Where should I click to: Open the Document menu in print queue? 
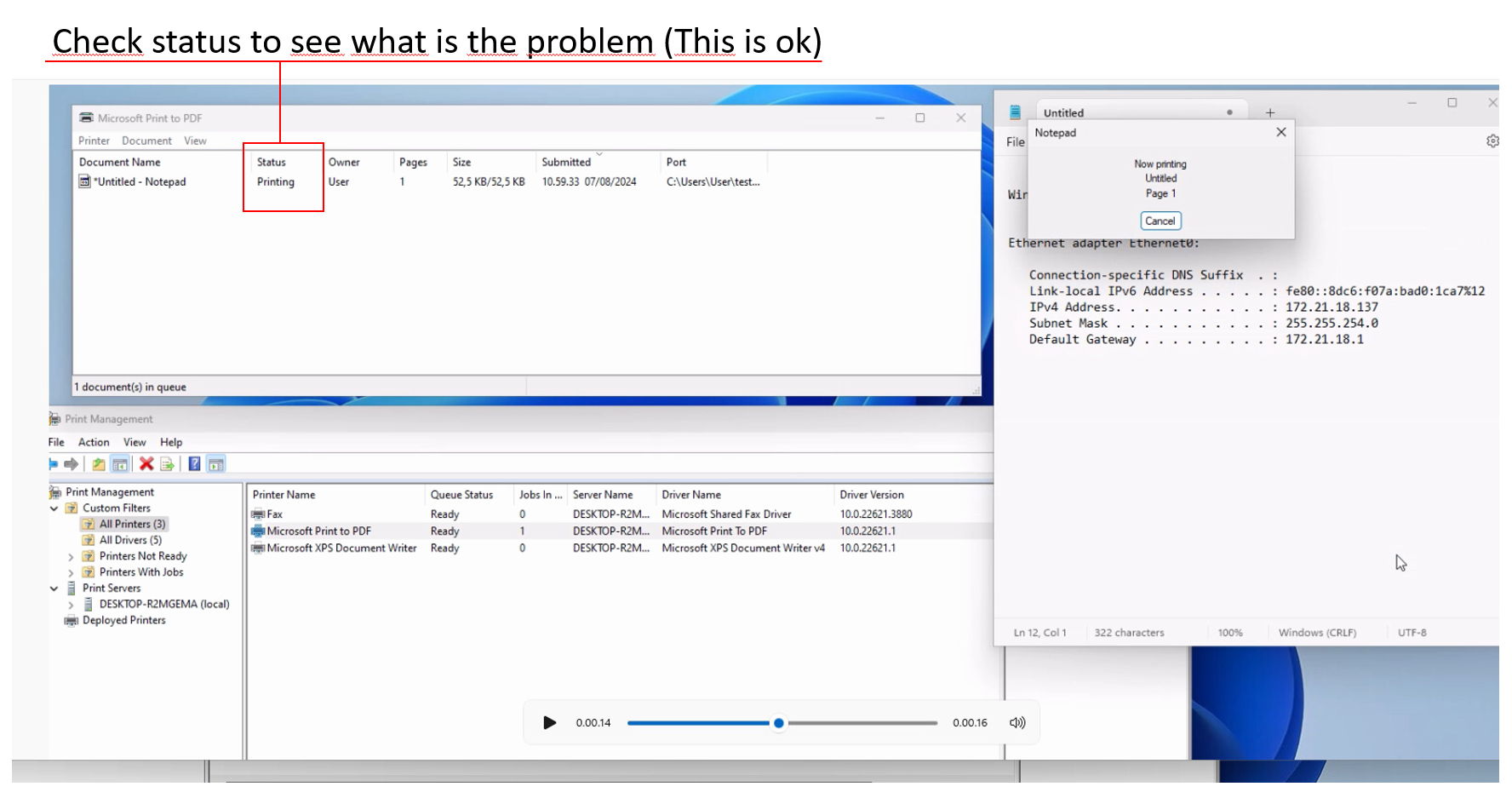(146, 141)
